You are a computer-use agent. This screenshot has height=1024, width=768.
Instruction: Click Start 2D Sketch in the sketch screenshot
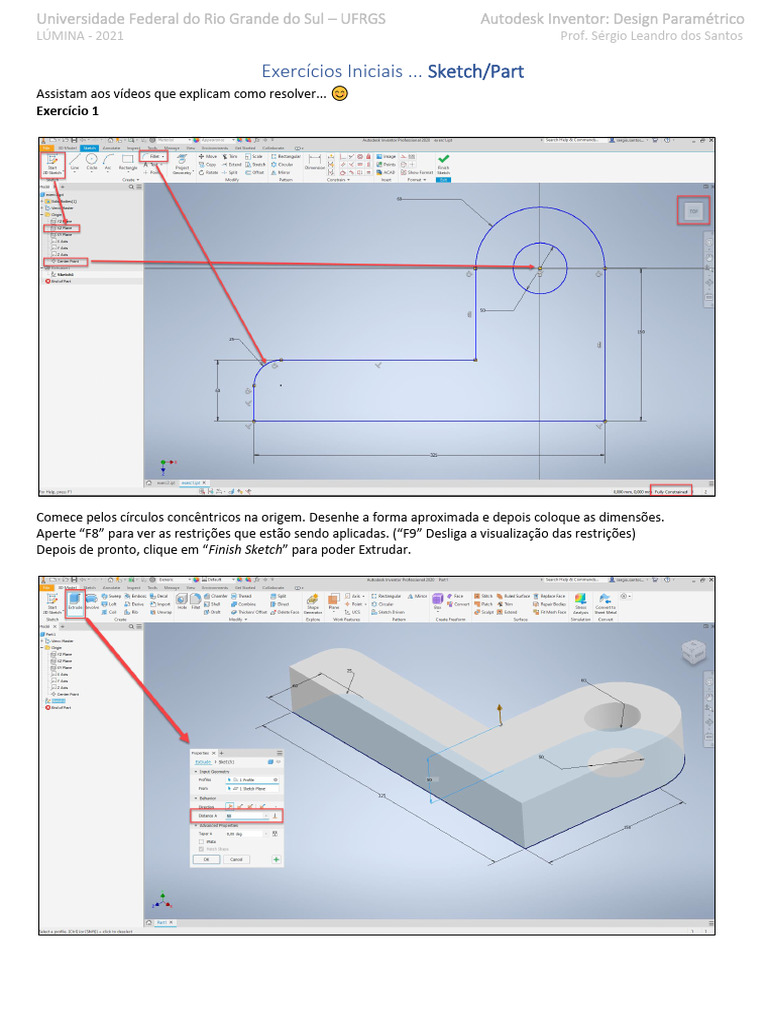pos(53,164)
